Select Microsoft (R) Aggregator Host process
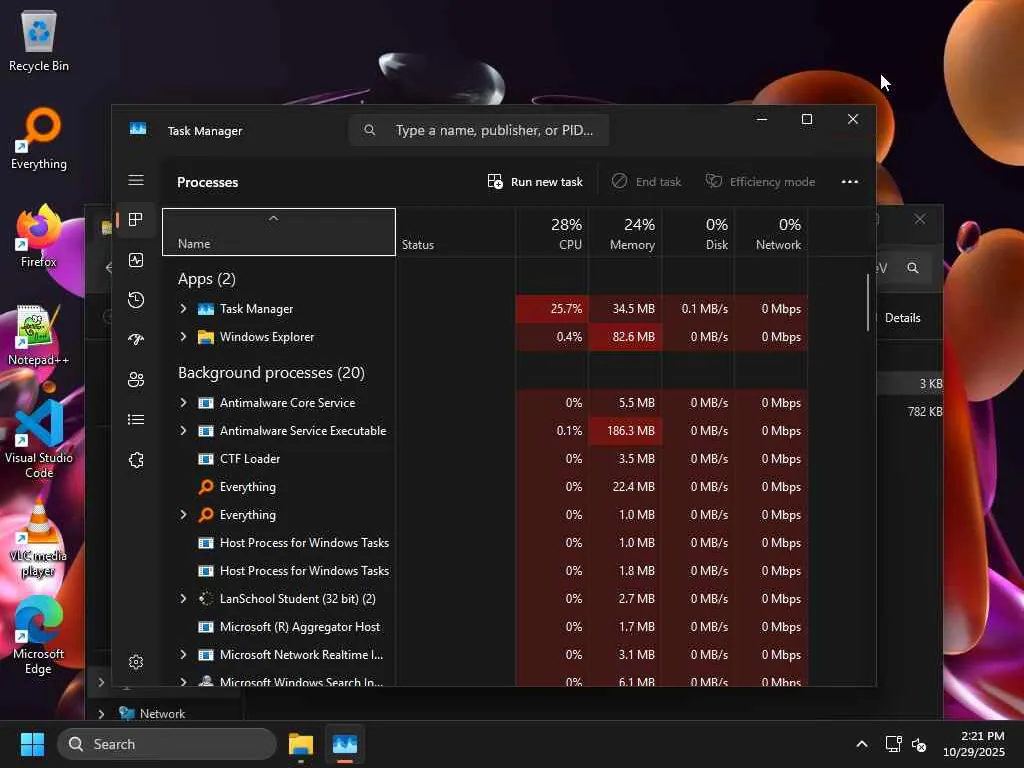1024x768 pixels. point(485,626)
